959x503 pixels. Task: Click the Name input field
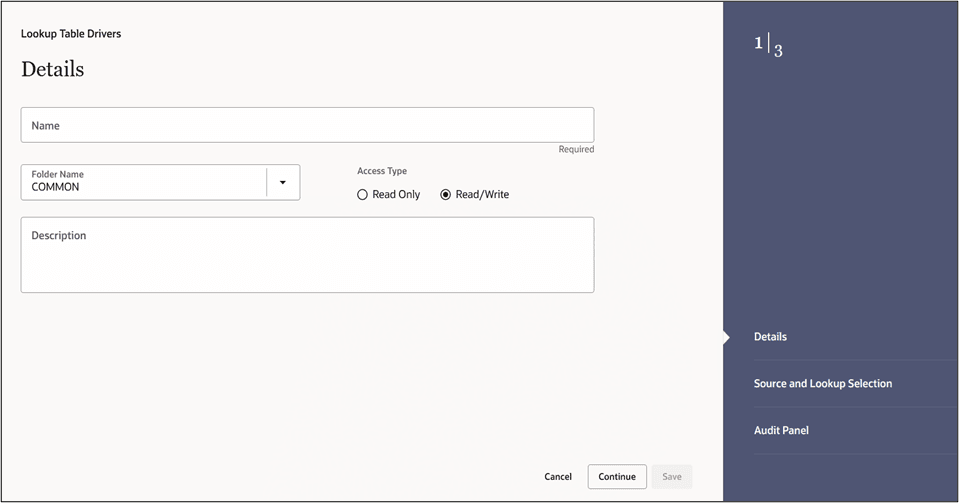point(307,125)
